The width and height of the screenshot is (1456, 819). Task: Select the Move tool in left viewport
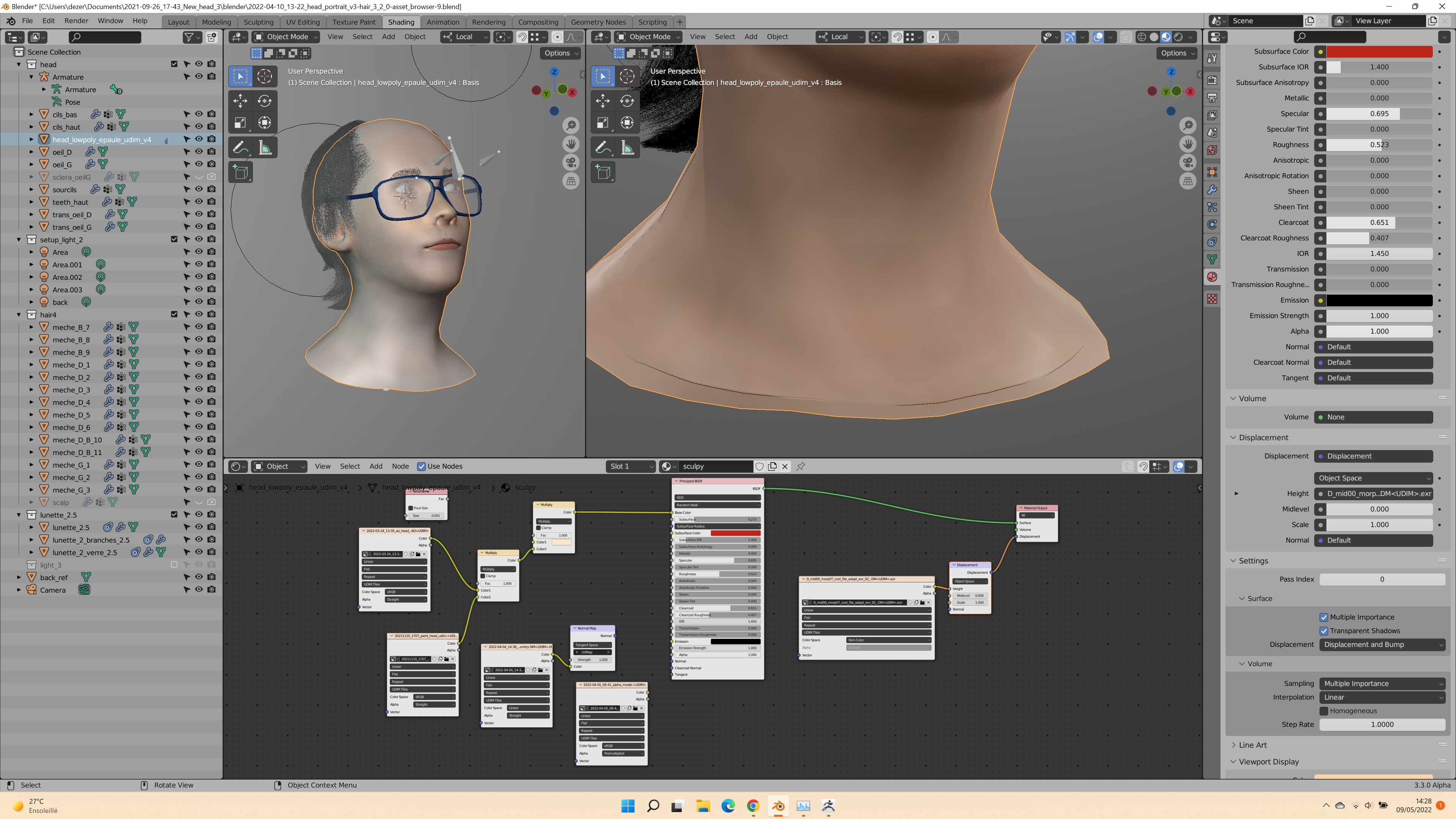tap(240, 100)
